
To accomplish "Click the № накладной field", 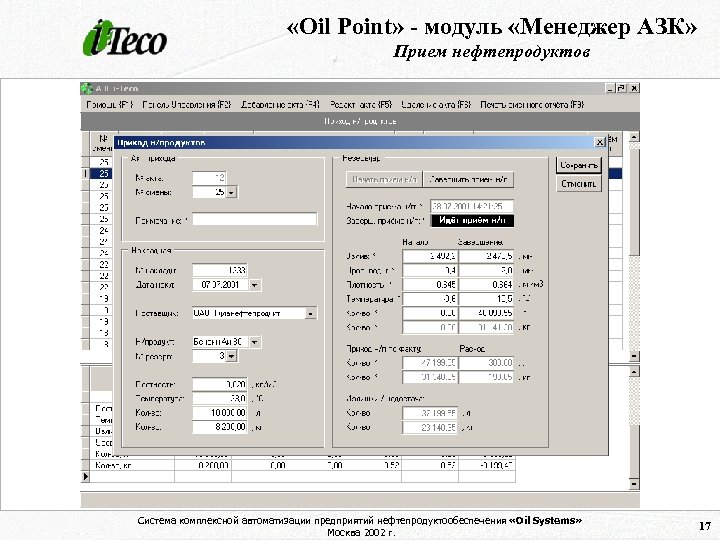I will pyautogui.click(x=220, y=270).
